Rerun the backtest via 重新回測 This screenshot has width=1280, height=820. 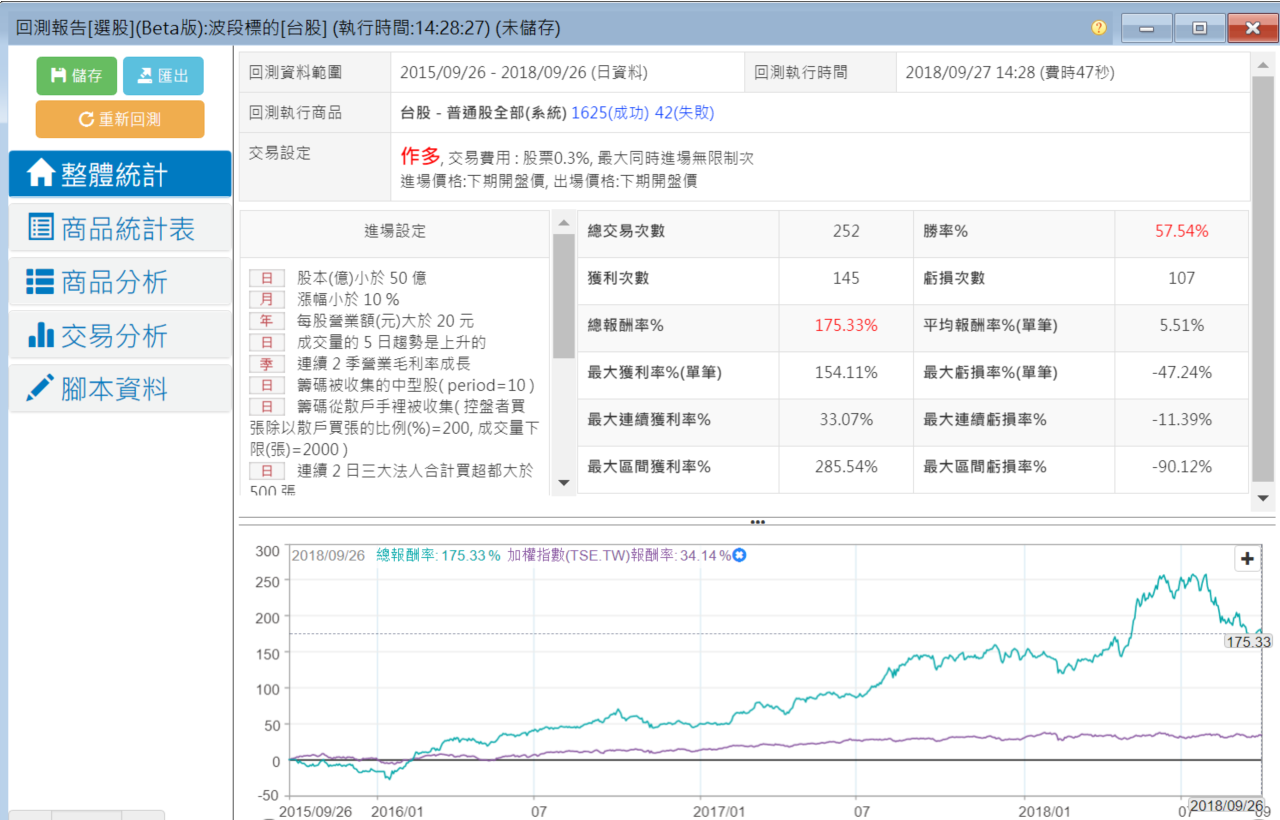coord(120,119)
